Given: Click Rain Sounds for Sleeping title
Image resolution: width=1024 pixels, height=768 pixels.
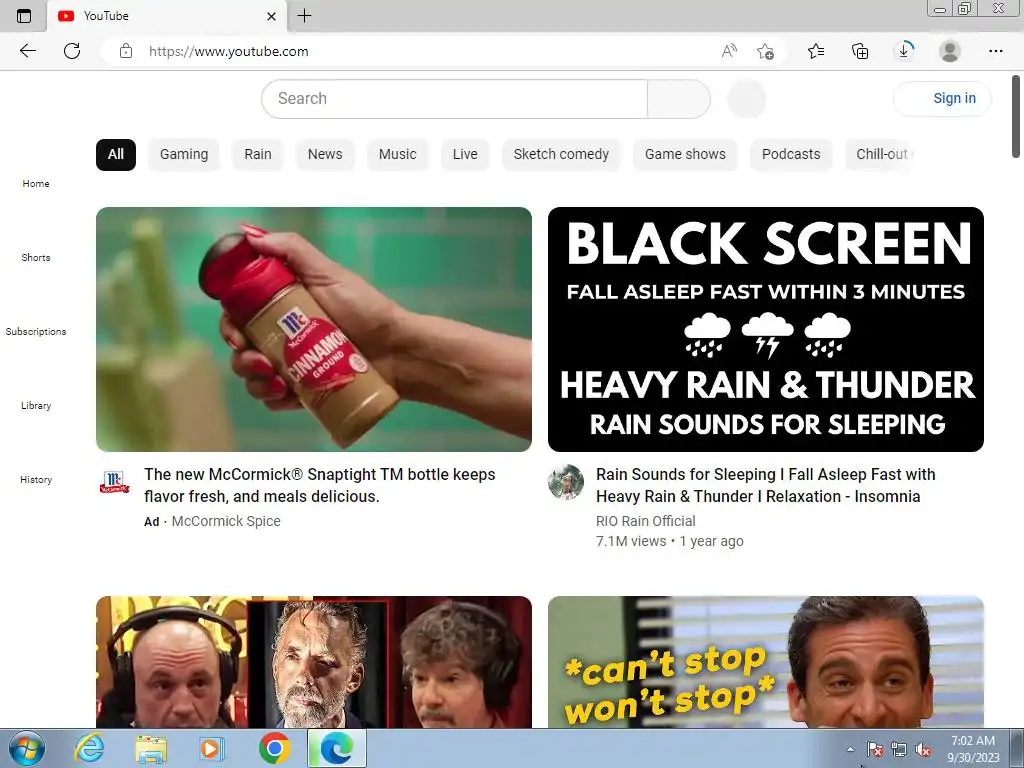Looking at the screenshot, I should click(x=765, y=485).
